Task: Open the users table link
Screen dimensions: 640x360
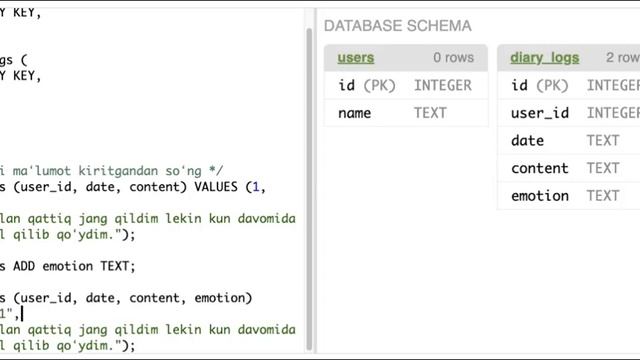Action: point(356,58)
